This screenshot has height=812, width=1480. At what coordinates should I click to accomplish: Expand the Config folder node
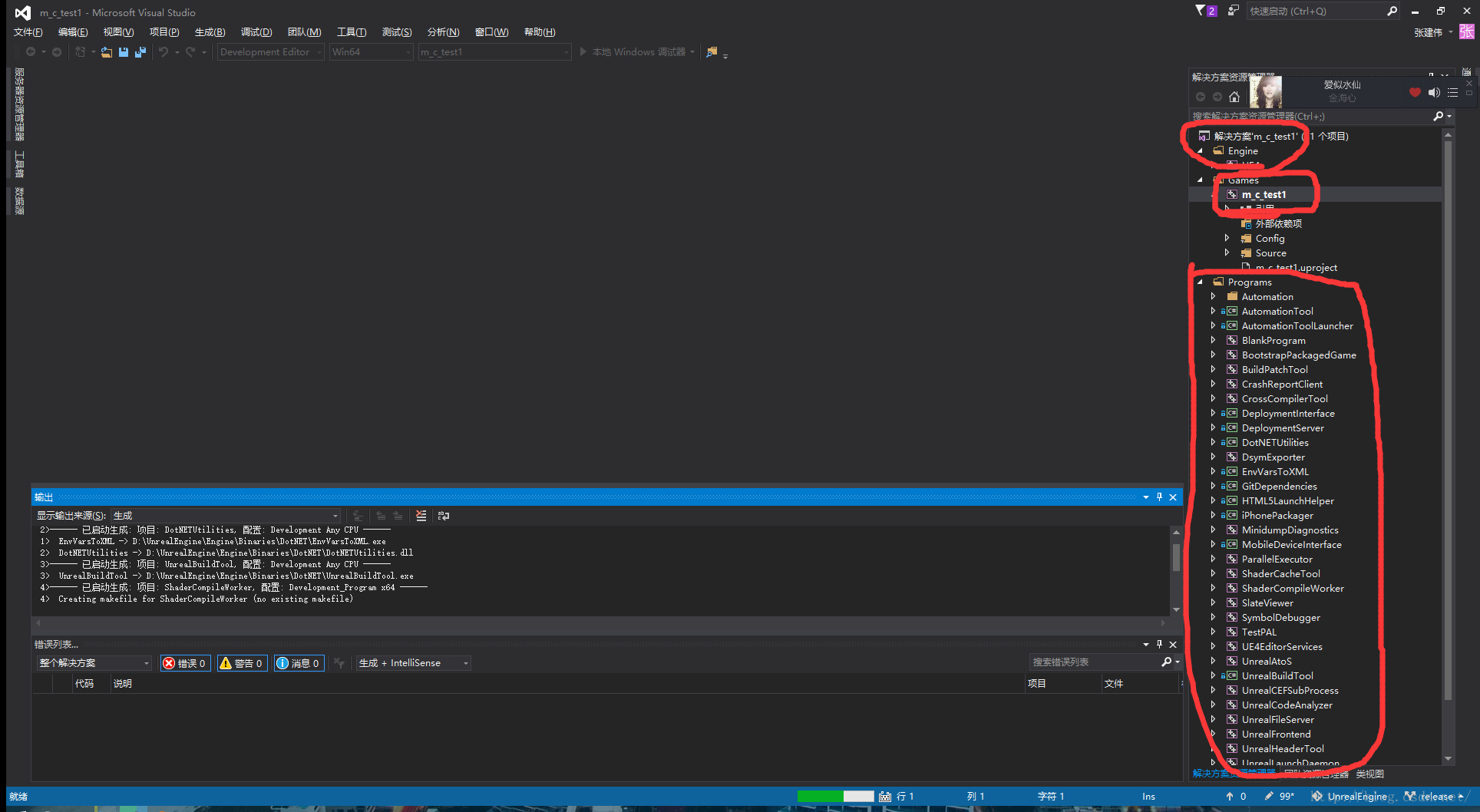click(1227, 239)
